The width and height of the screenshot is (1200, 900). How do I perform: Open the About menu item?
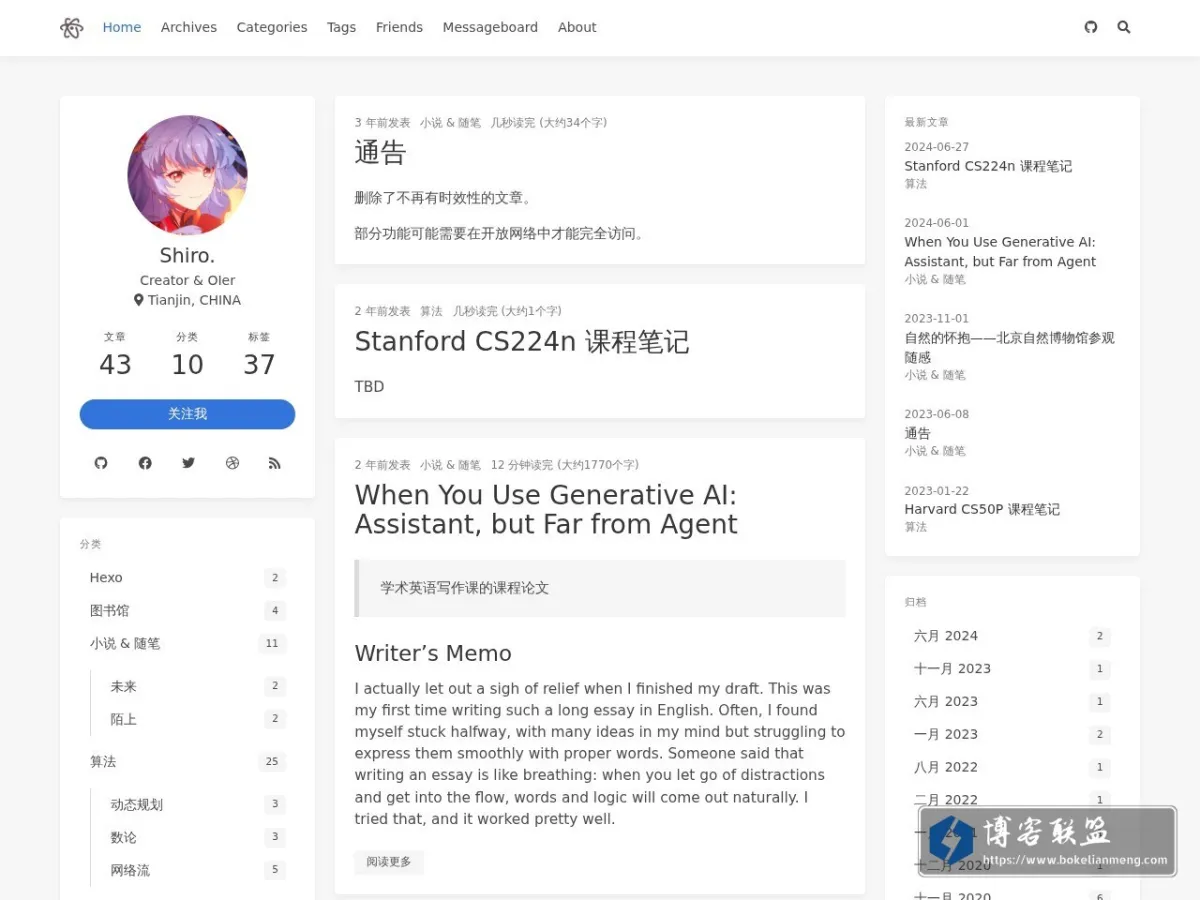coord(577,27)
